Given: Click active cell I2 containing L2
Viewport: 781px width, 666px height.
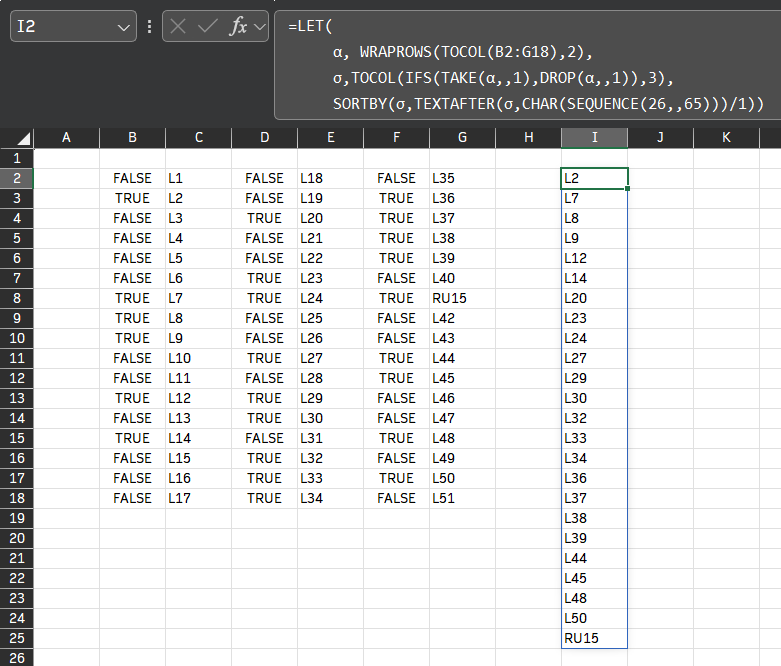Looking at the screenshot, I should (x=594, y=178).
